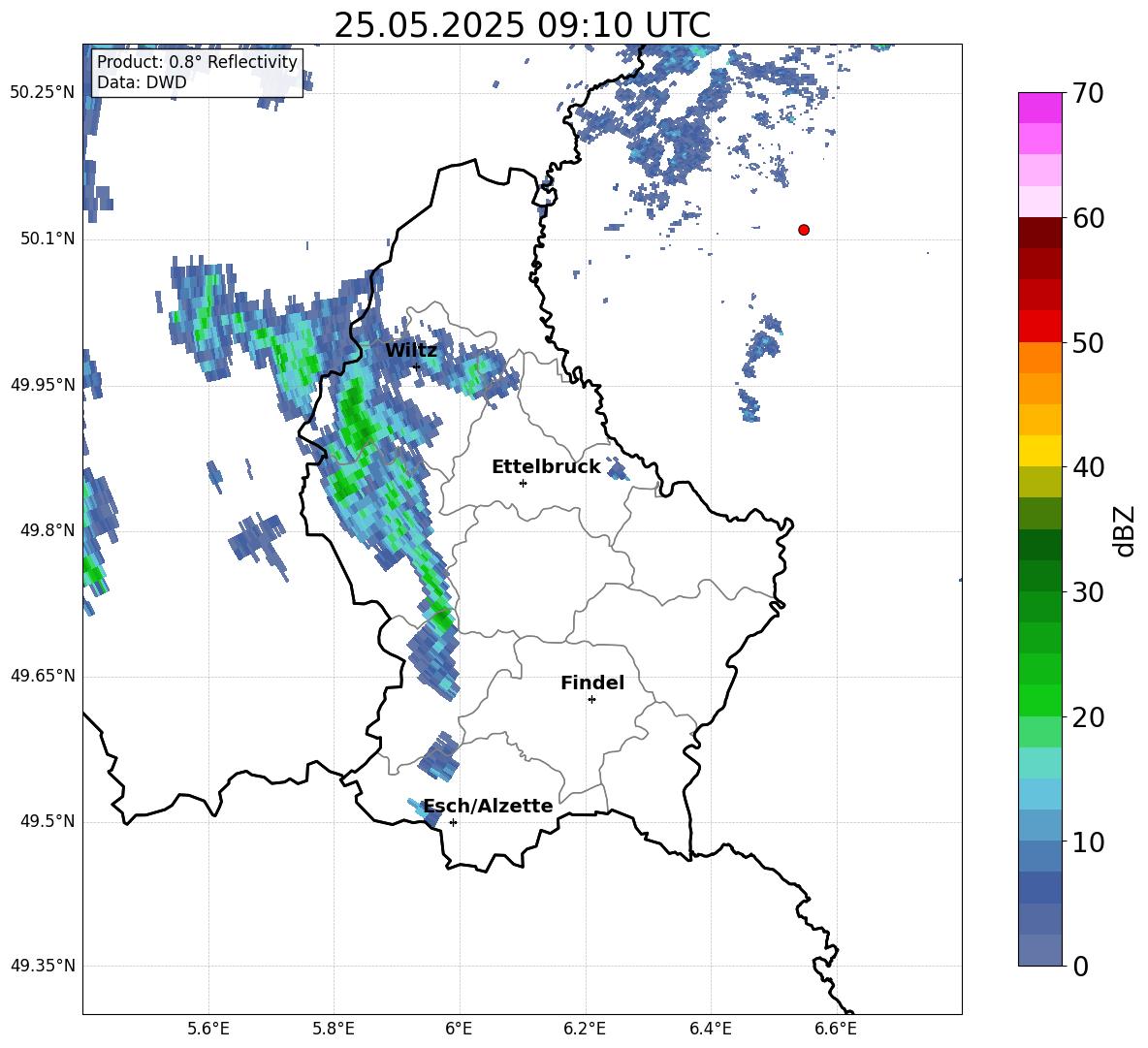The width and height of the screenshot is (1148, 1048).
Task: Select the Wiltz city label
Action: point(411,351)
